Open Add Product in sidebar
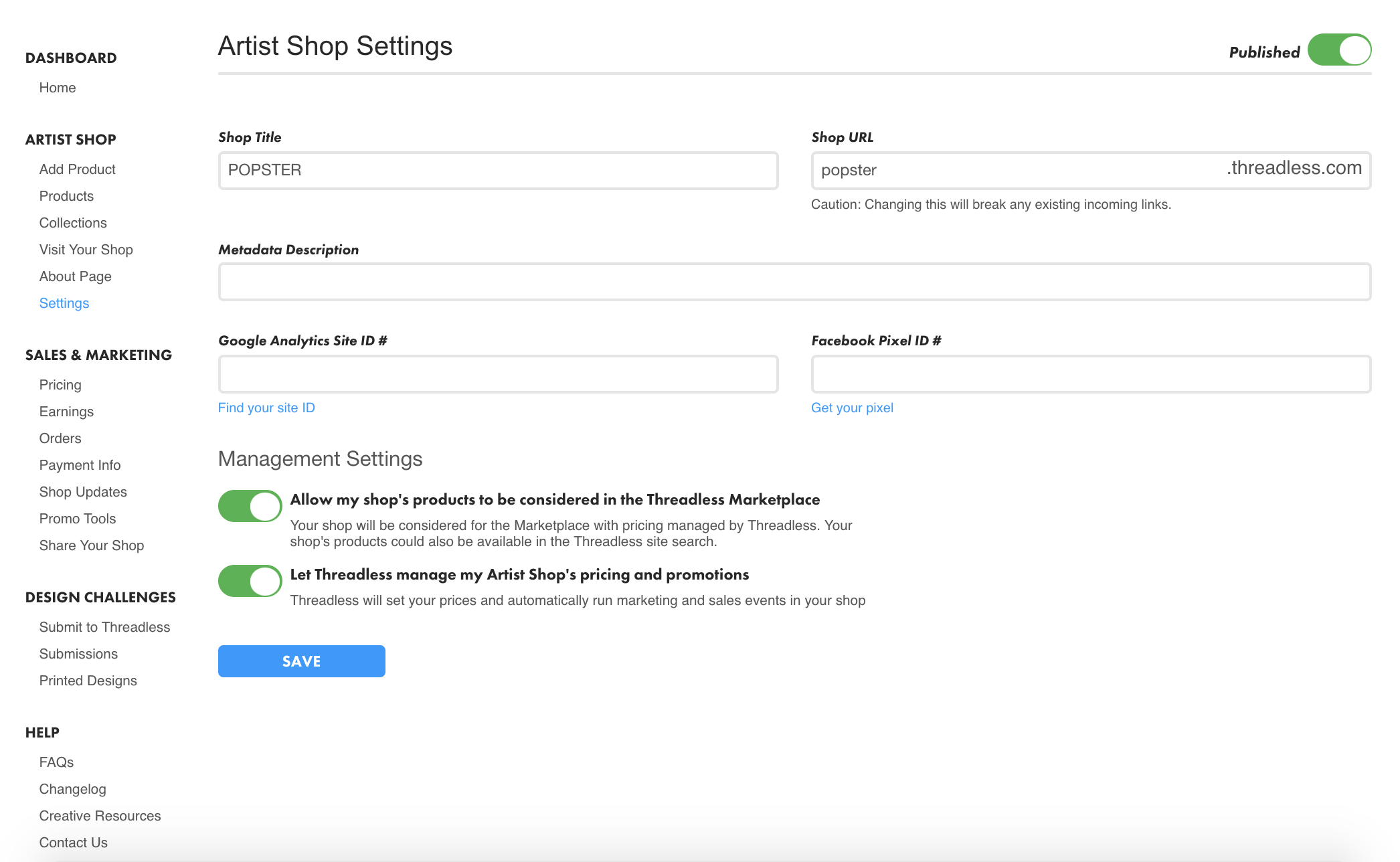The height and width of the screenshot is (862, 1400). [77, 169]
